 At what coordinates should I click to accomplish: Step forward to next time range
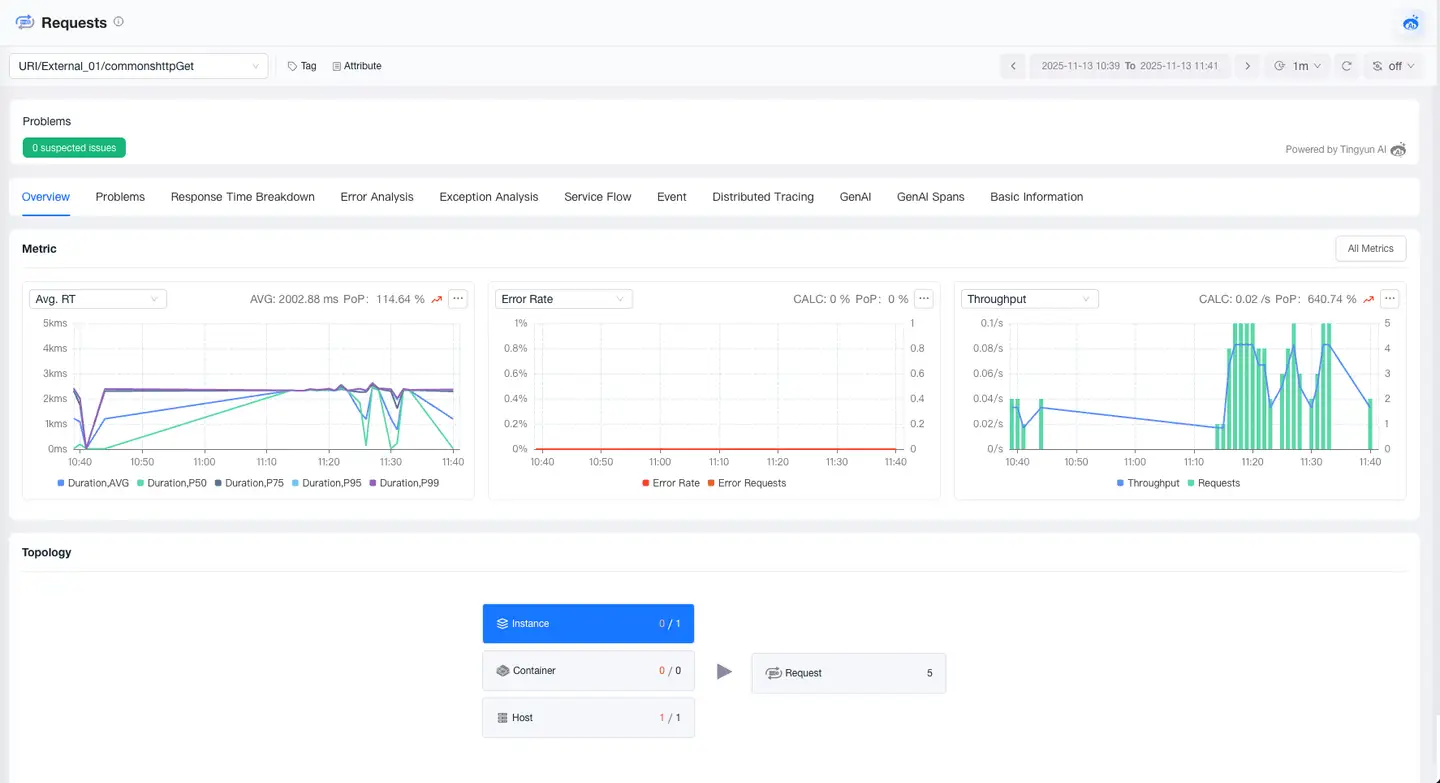point(1247,66)
